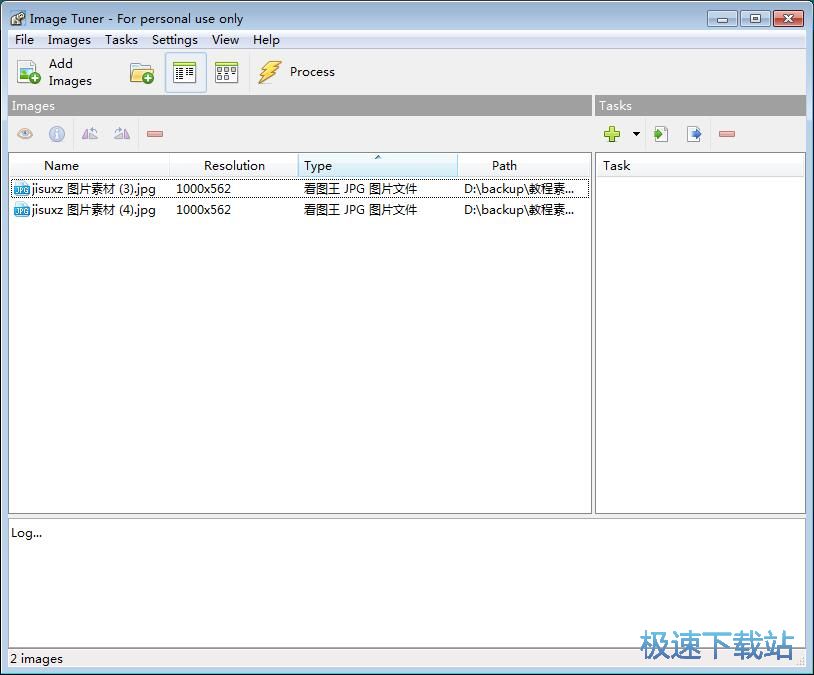Click JPG file icon of (4).jpg
This screenshot has height=675, width=814.
(21, 210)
